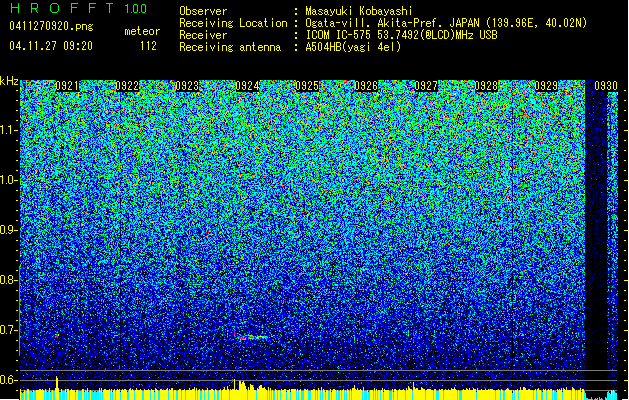Click the Ogata-vill. Akita-Pref. JAPAN coordinates text
The width and height of the screenshot is (629, 400).
point(446,23)
